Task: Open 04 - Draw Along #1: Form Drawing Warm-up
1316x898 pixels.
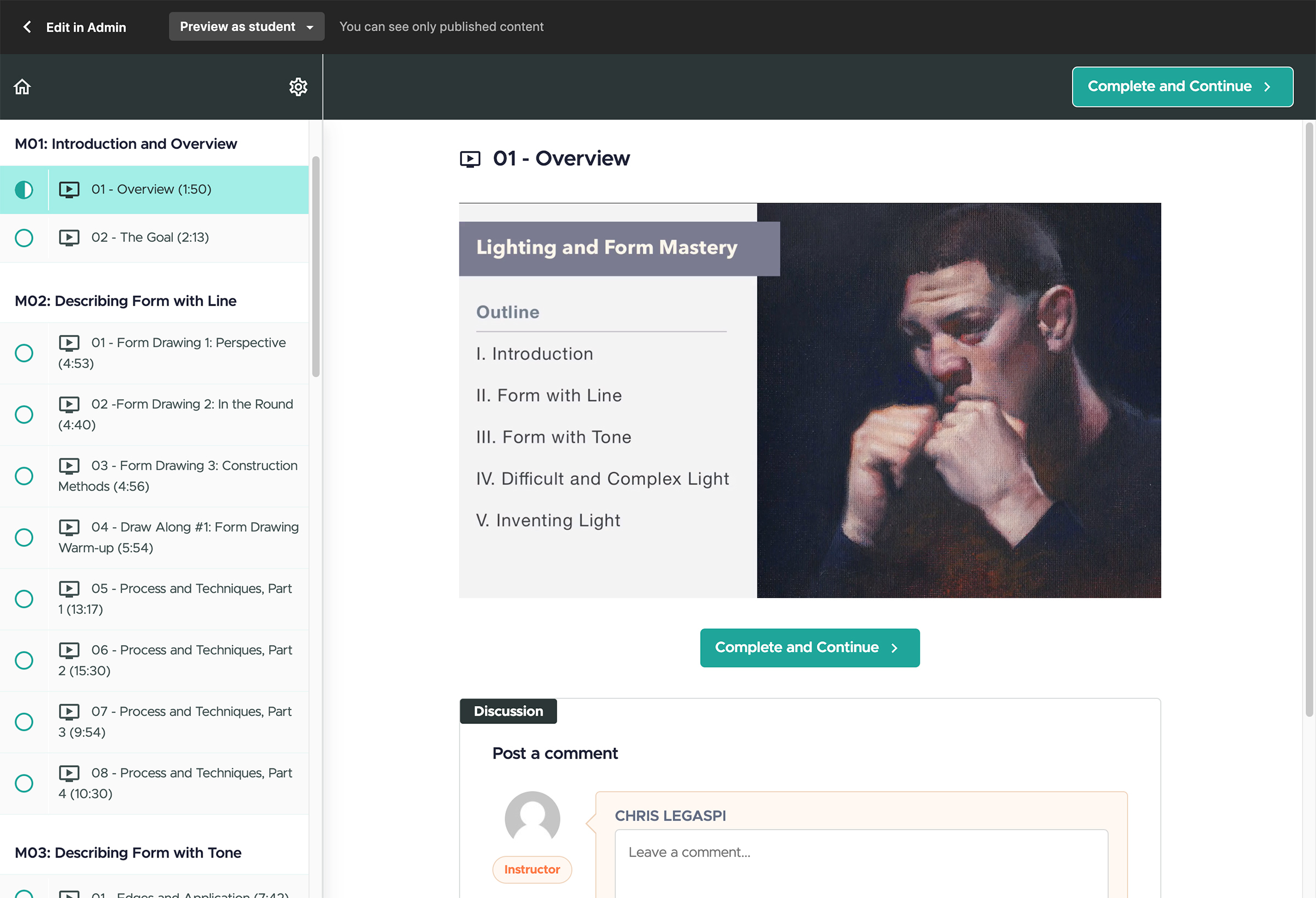Action: (154, 538)
